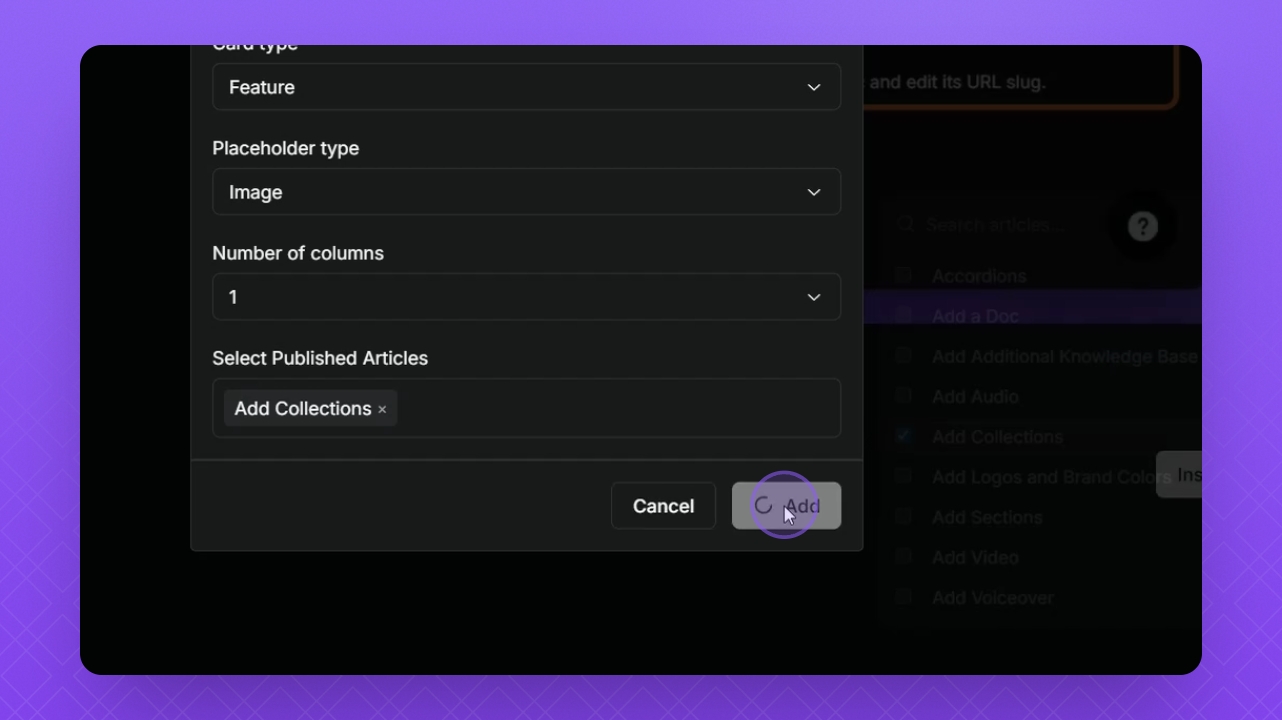Image resolution: width=1282 pixels, height=720 pixels.
Task: Click the Number of columns label
Action: pos(298,253)
